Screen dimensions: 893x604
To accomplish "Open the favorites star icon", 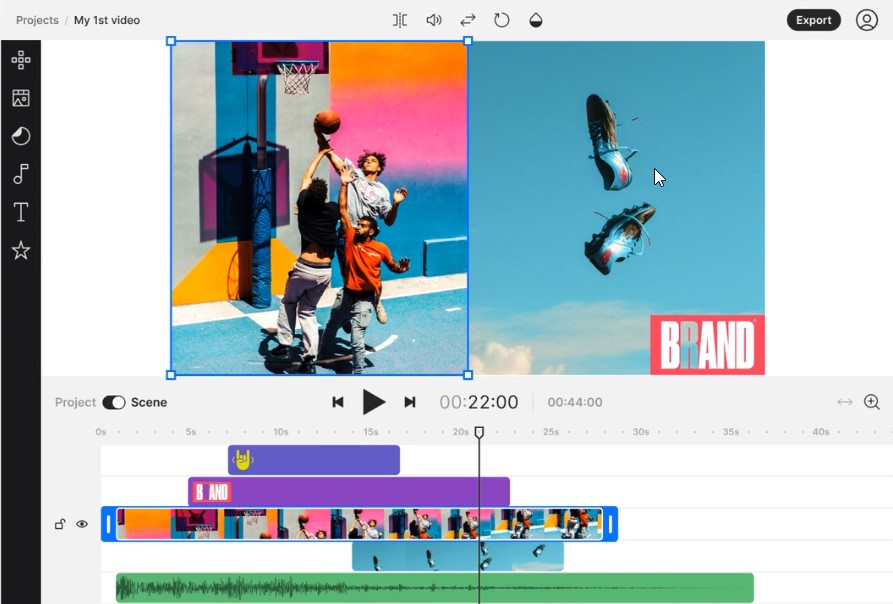I will pyautogui.click(x=20, y=250).
